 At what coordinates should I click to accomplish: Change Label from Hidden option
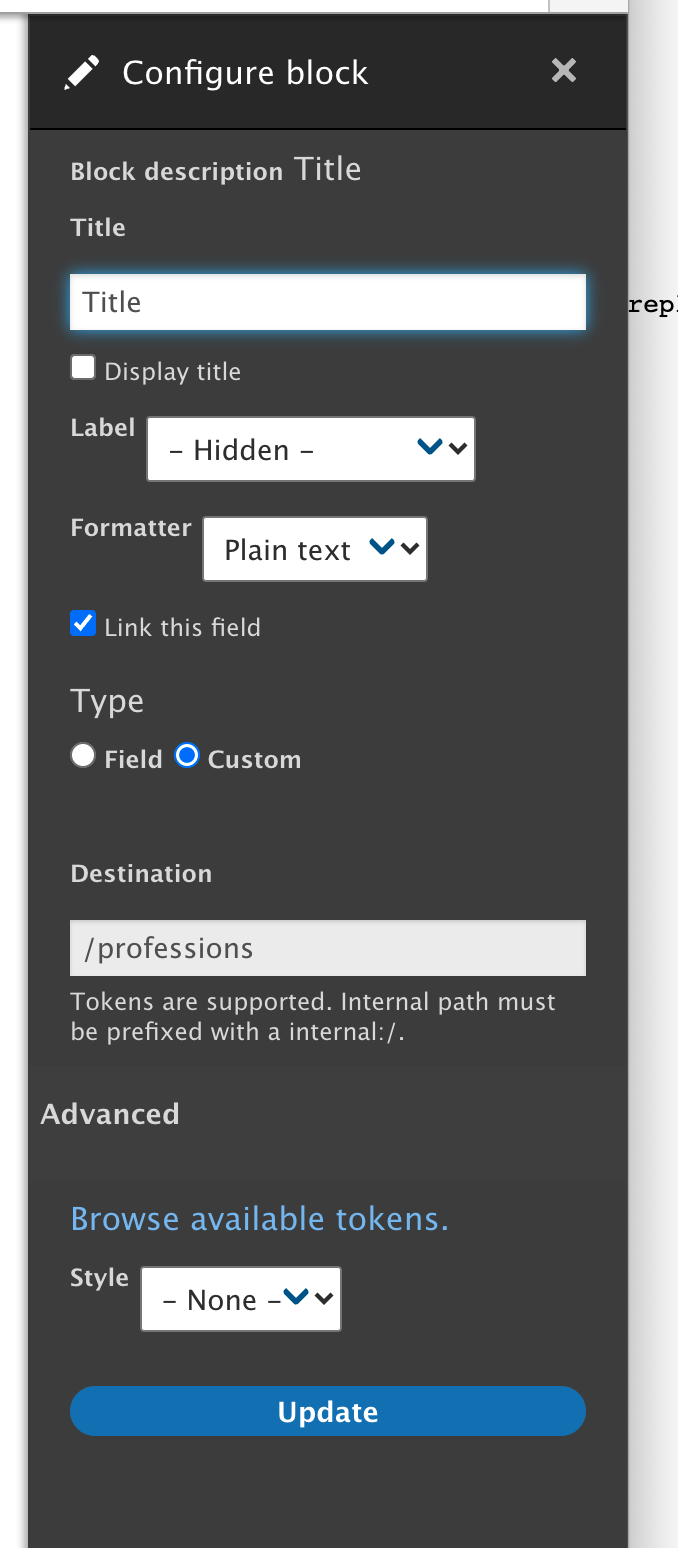311,448
